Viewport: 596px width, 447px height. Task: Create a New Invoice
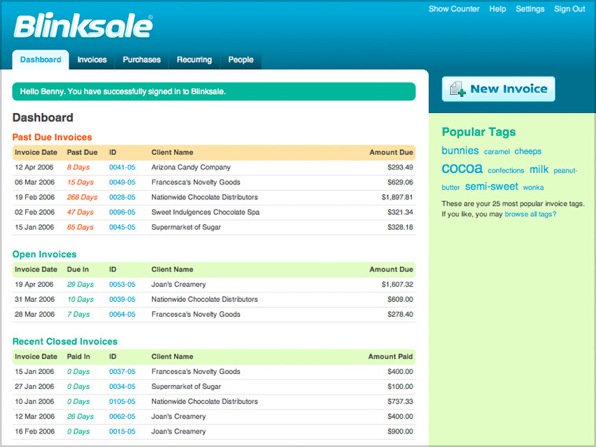(498, 89)
